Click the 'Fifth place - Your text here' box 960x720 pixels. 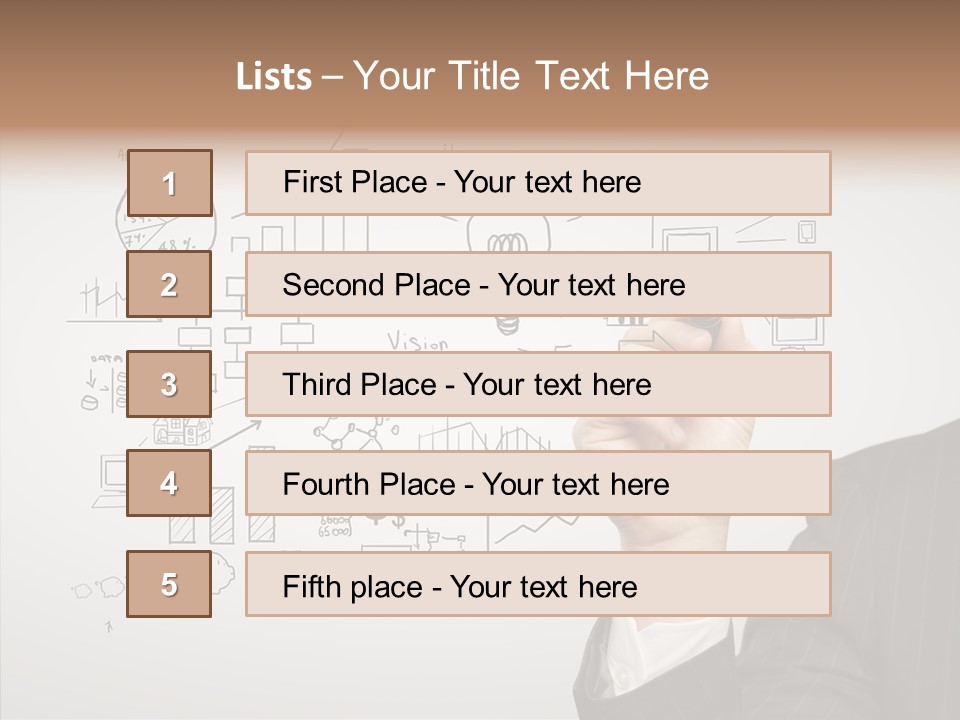(x=538, y=584)
